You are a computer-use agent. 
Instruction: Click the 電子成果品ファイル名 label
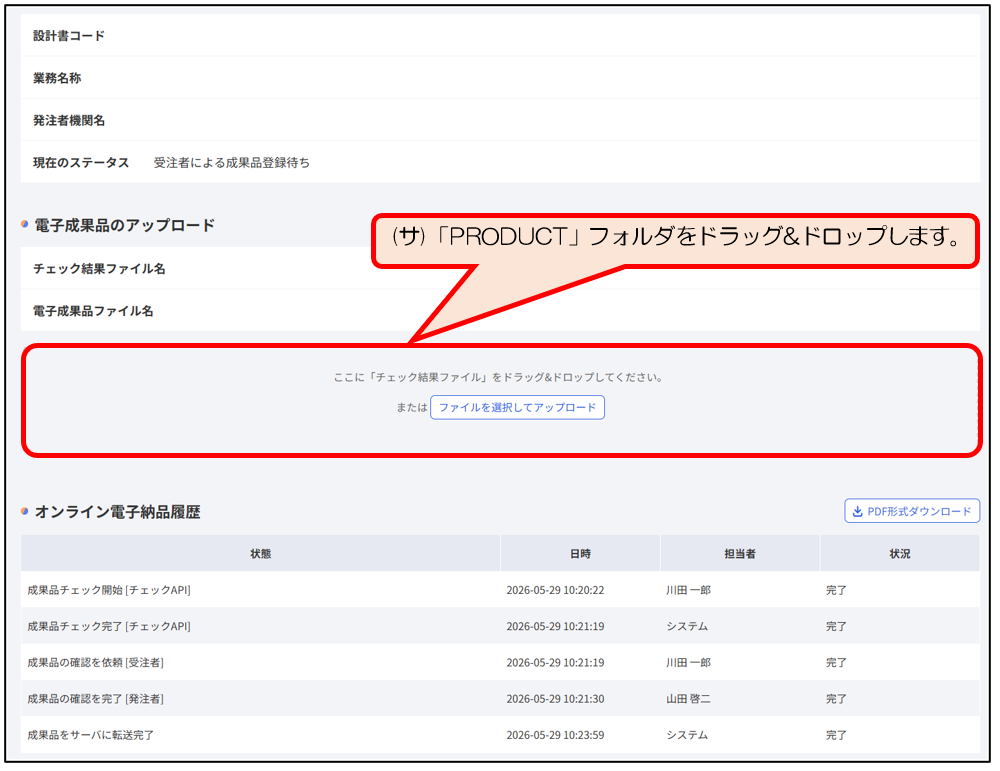[x=93, y=311]
